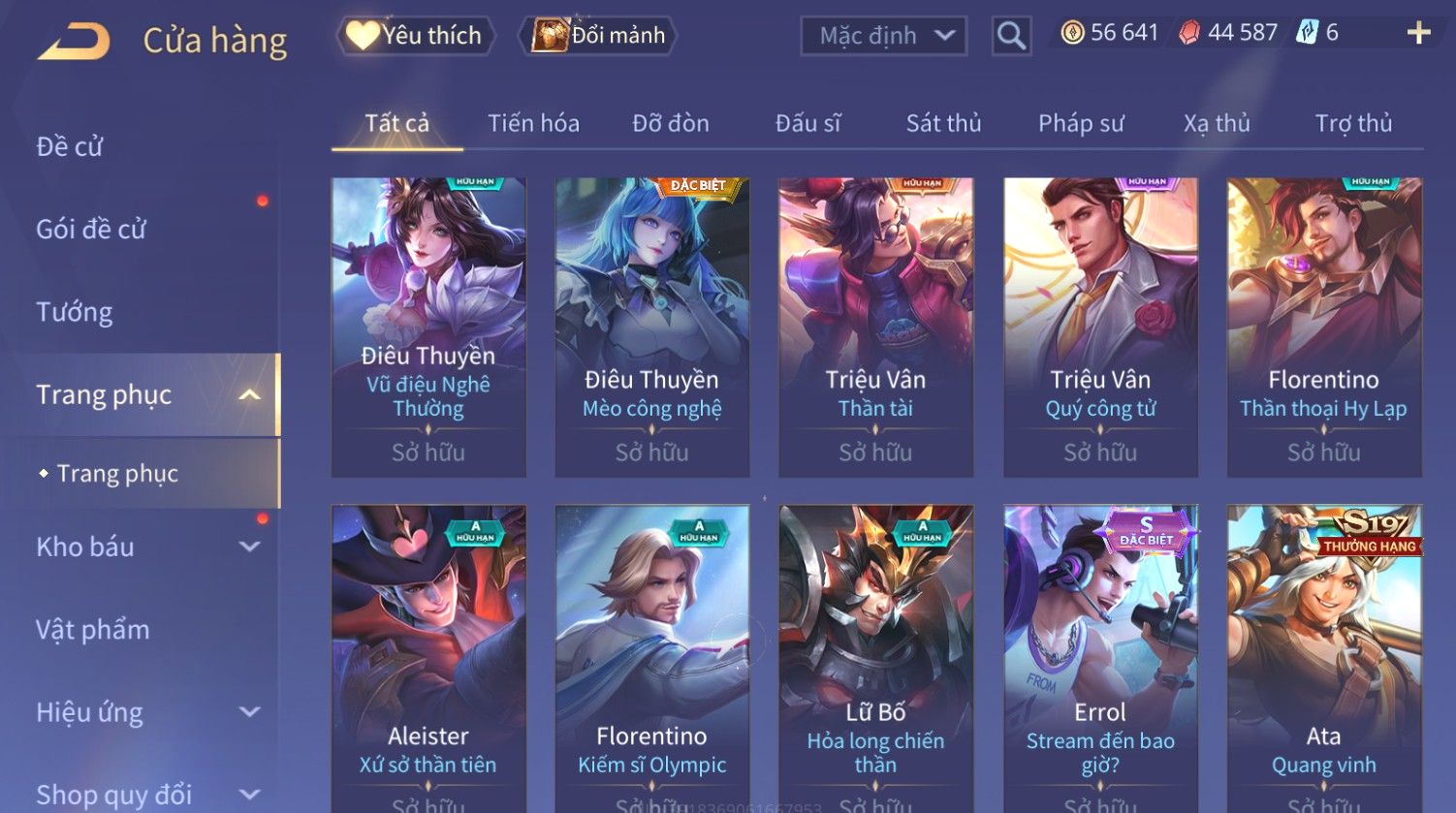Viewport: 1456px width, 813px height.
Task: Open the search magnifier icon
Action: point(1011,36)
